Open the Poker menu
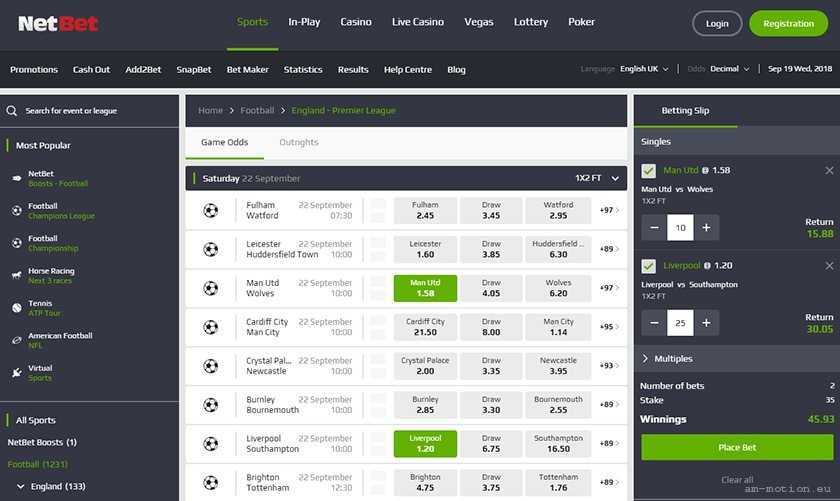The width and height of the screenshot is (840, 501). coord(581,22)
